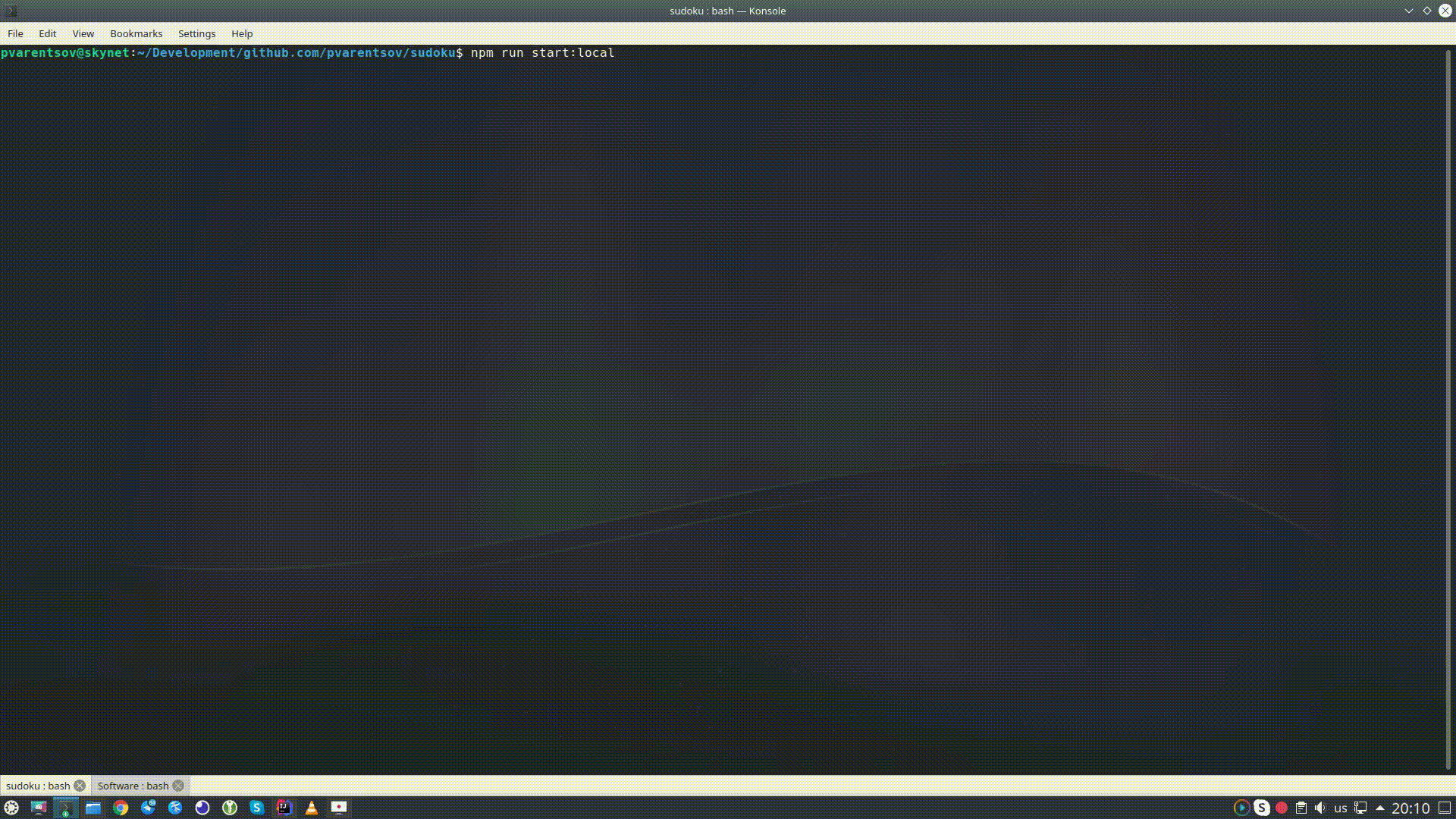Toggle the us keyboard layout indicator

point(1341,808)
